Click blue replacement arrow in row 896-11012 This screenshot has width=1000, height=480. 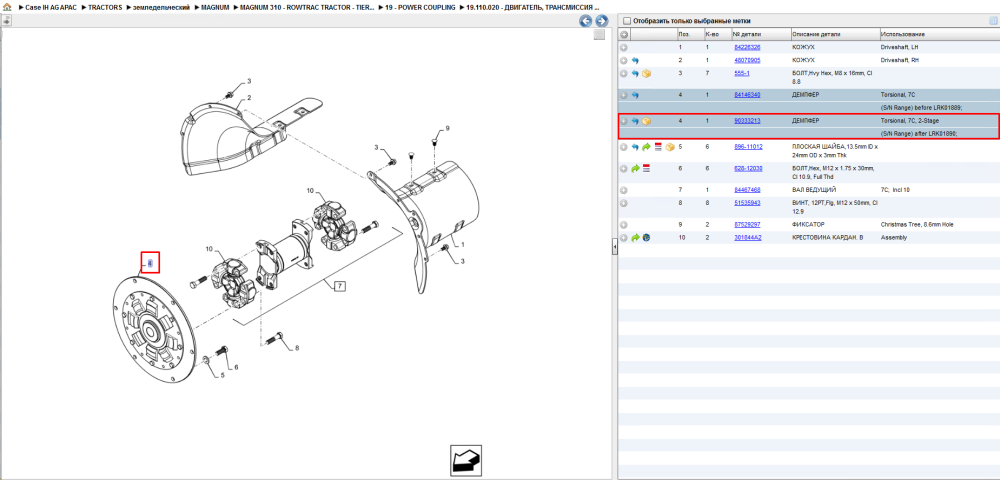(x=635, y=147)
